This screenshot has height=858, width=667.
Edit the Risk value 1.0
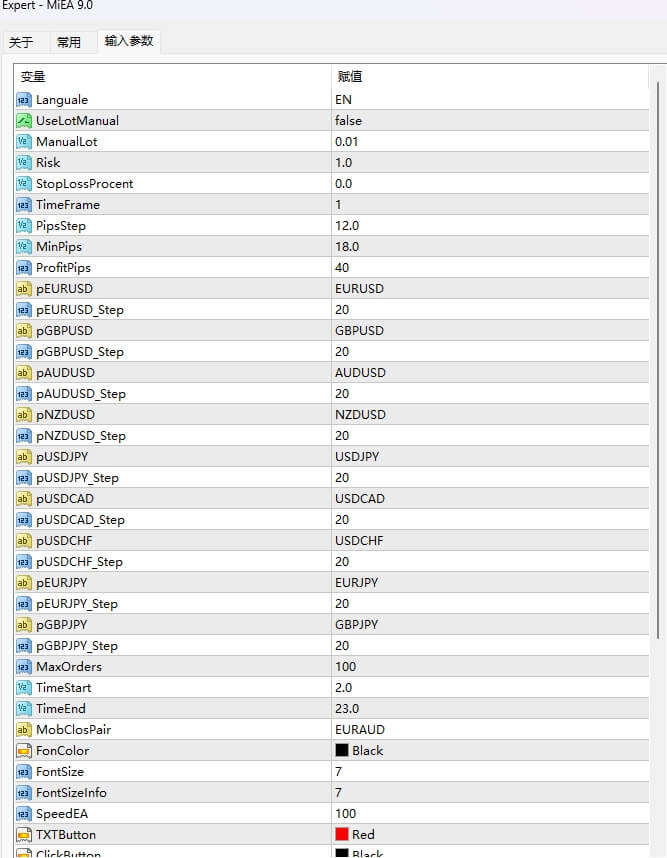pyautogui.click(x=490, y=163)
